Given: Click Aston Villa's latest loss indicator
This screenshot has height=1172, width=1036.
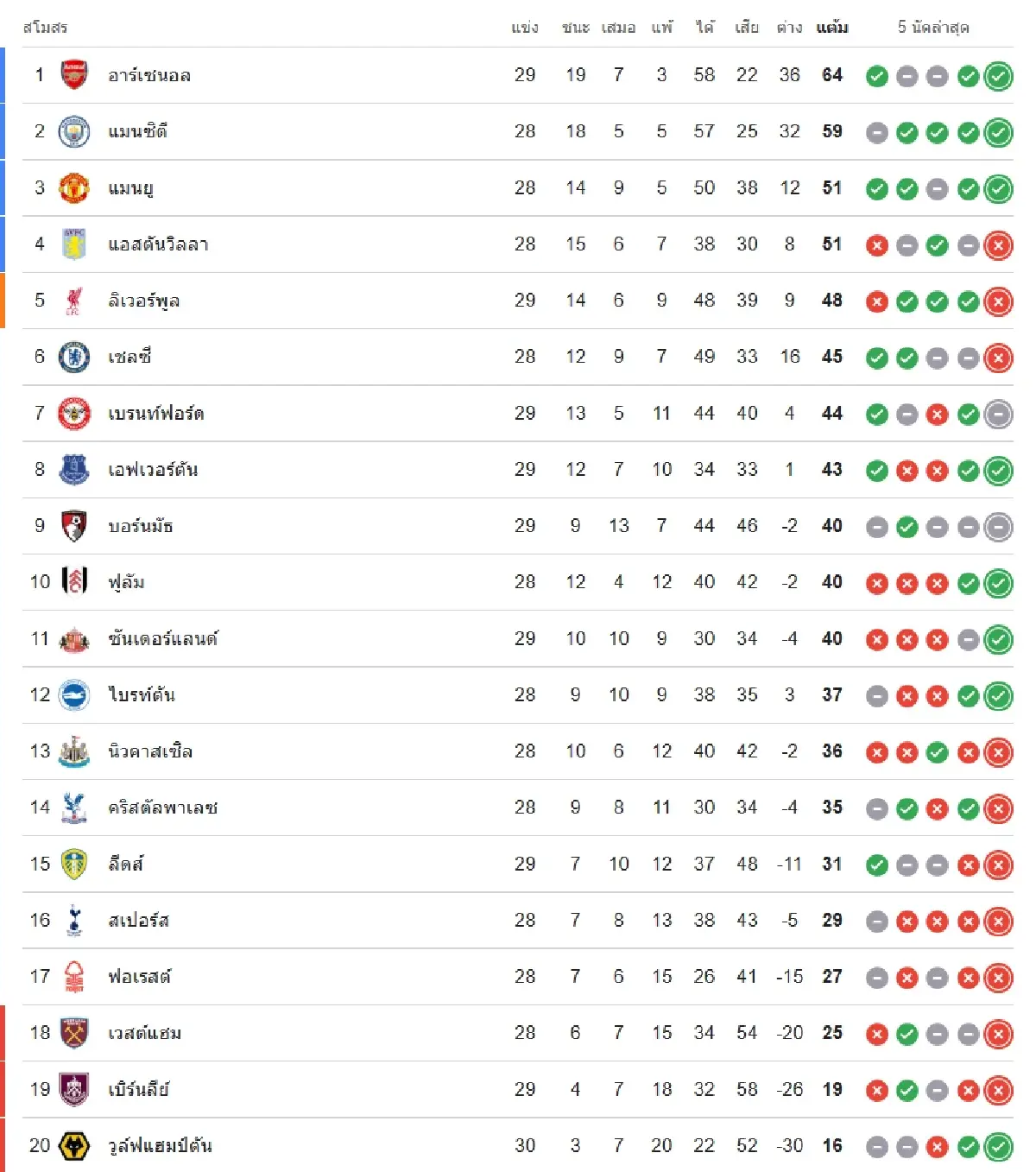Looking at the screenshot, I should [x=997, y=244].
